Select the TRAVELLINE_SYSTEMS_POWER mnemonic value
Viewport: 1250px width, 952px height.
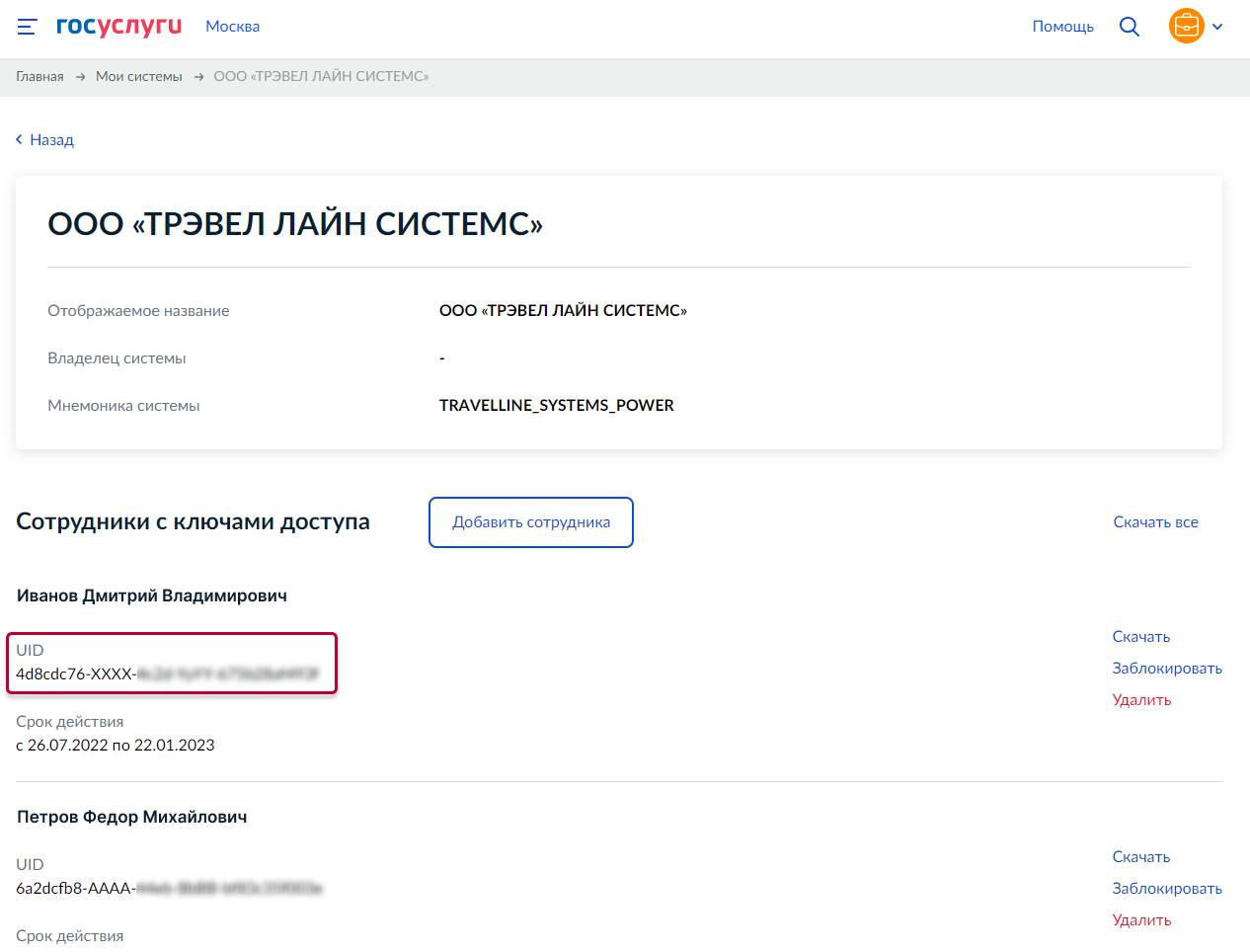tap(557, 406)
